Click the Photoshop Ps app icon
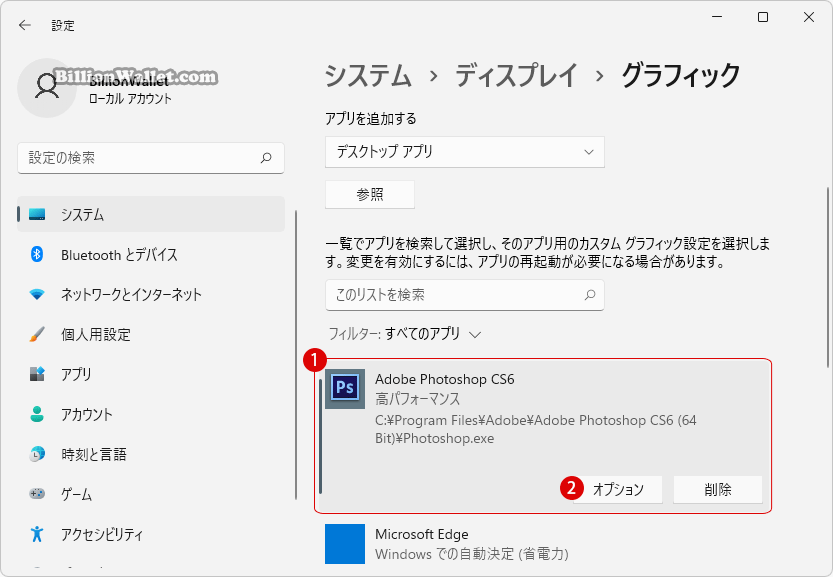 coord(345,389)
